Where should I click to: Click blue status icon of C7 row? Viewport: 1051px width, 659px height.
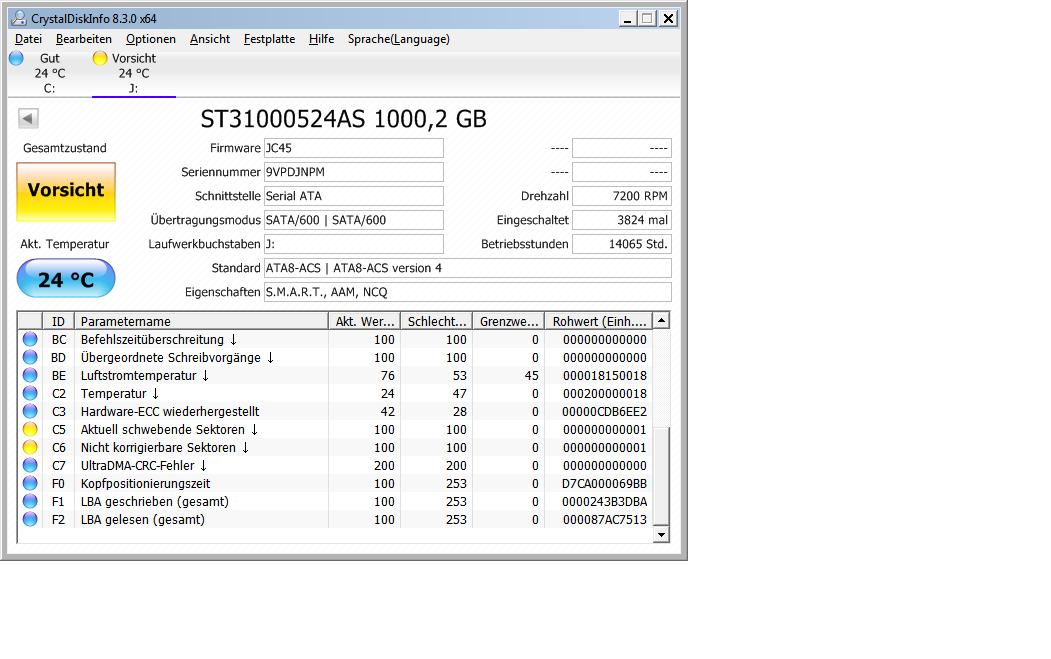(x=30, y=465)
